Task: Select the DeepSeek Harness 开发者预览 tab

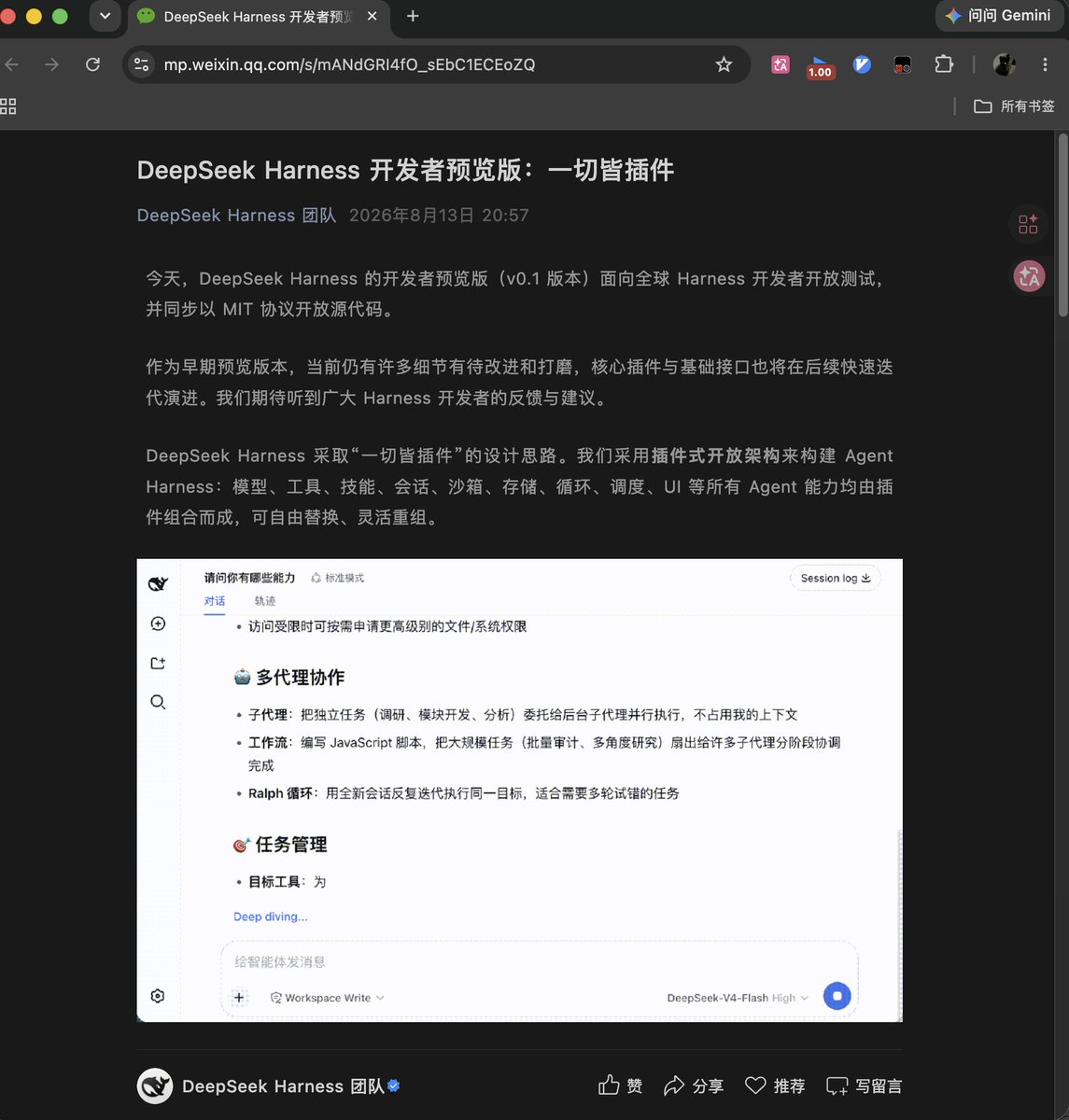Action: coord(258,16)
